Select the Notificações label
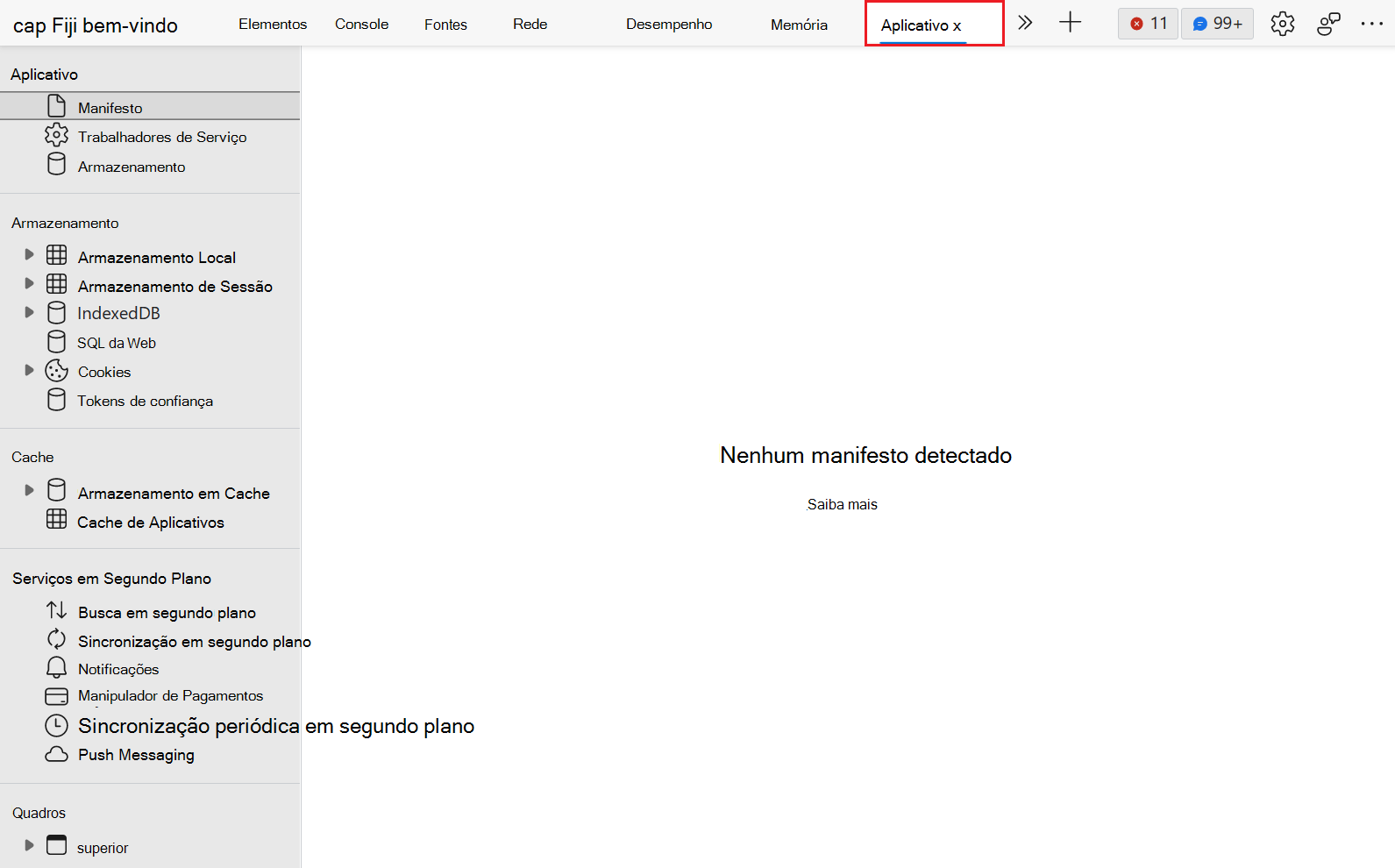The width and height of the screenshot is (1395, 868). coord(118,669)
